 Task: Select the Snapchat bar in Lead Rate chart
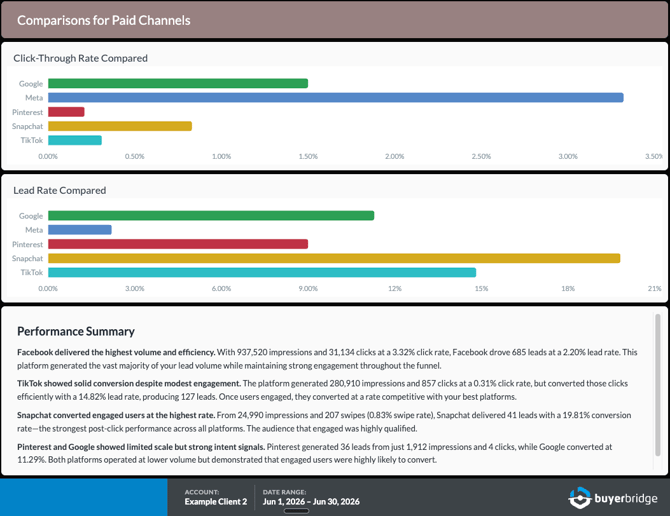point(334,258)
